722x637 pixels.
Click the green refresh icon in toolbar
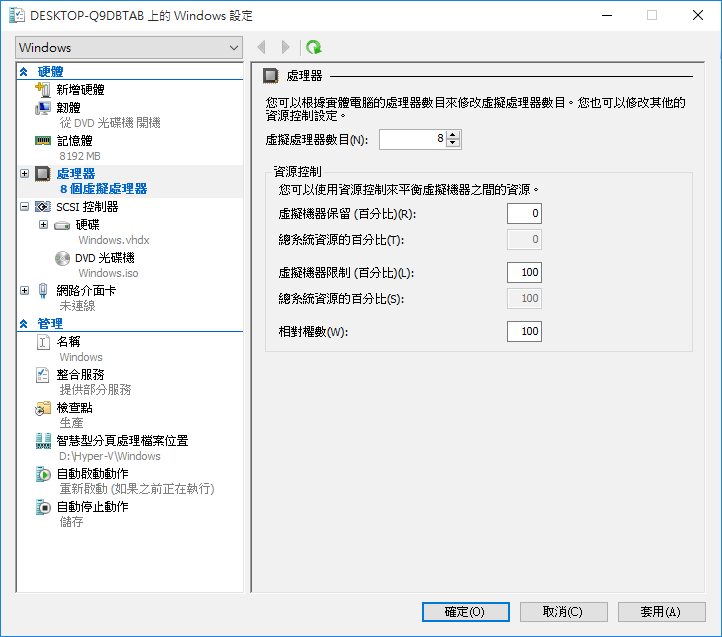[x=314, y=47]
